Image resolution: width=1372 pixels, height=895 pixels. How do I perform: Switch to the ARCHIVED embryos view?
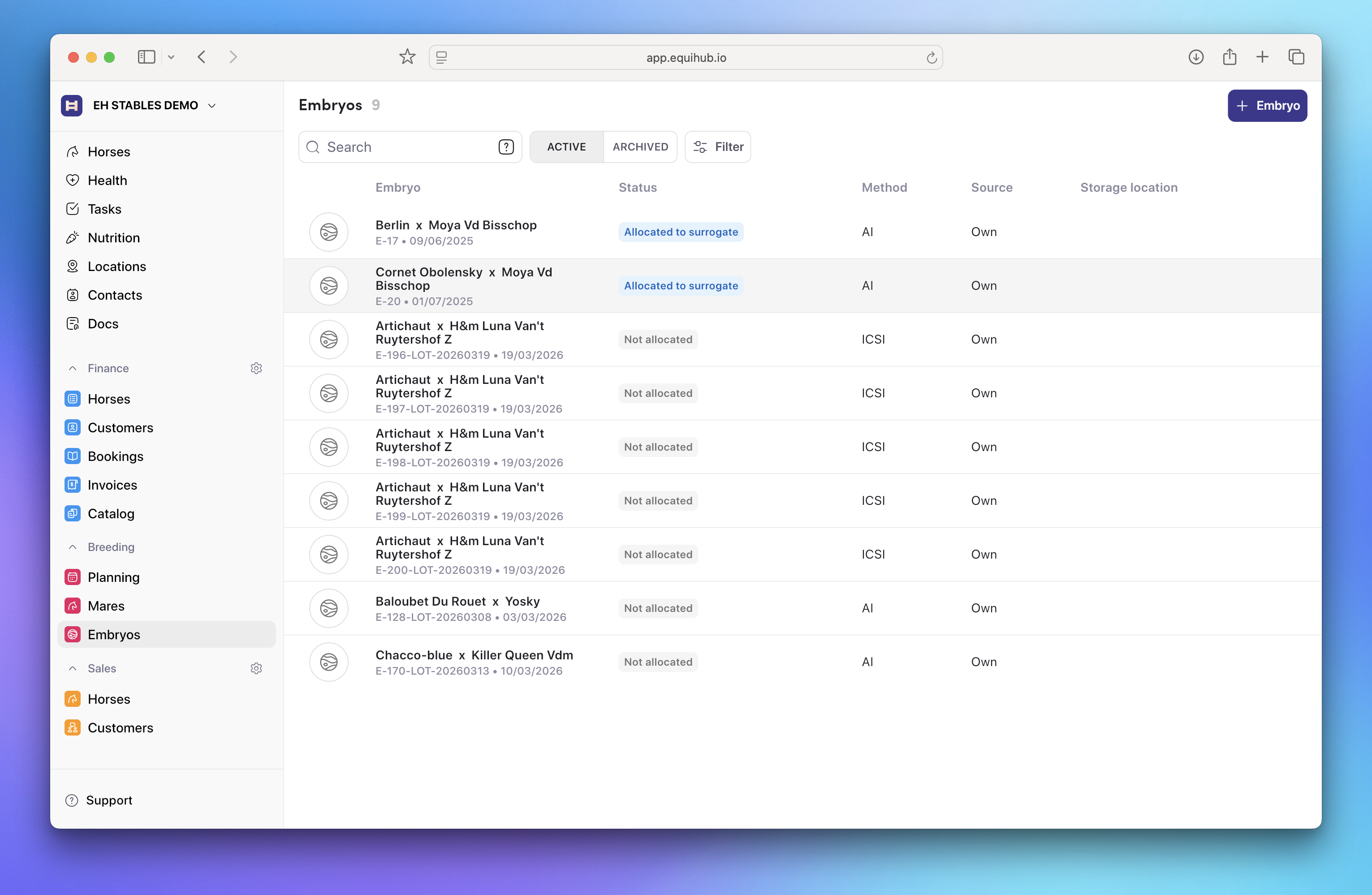640,147
